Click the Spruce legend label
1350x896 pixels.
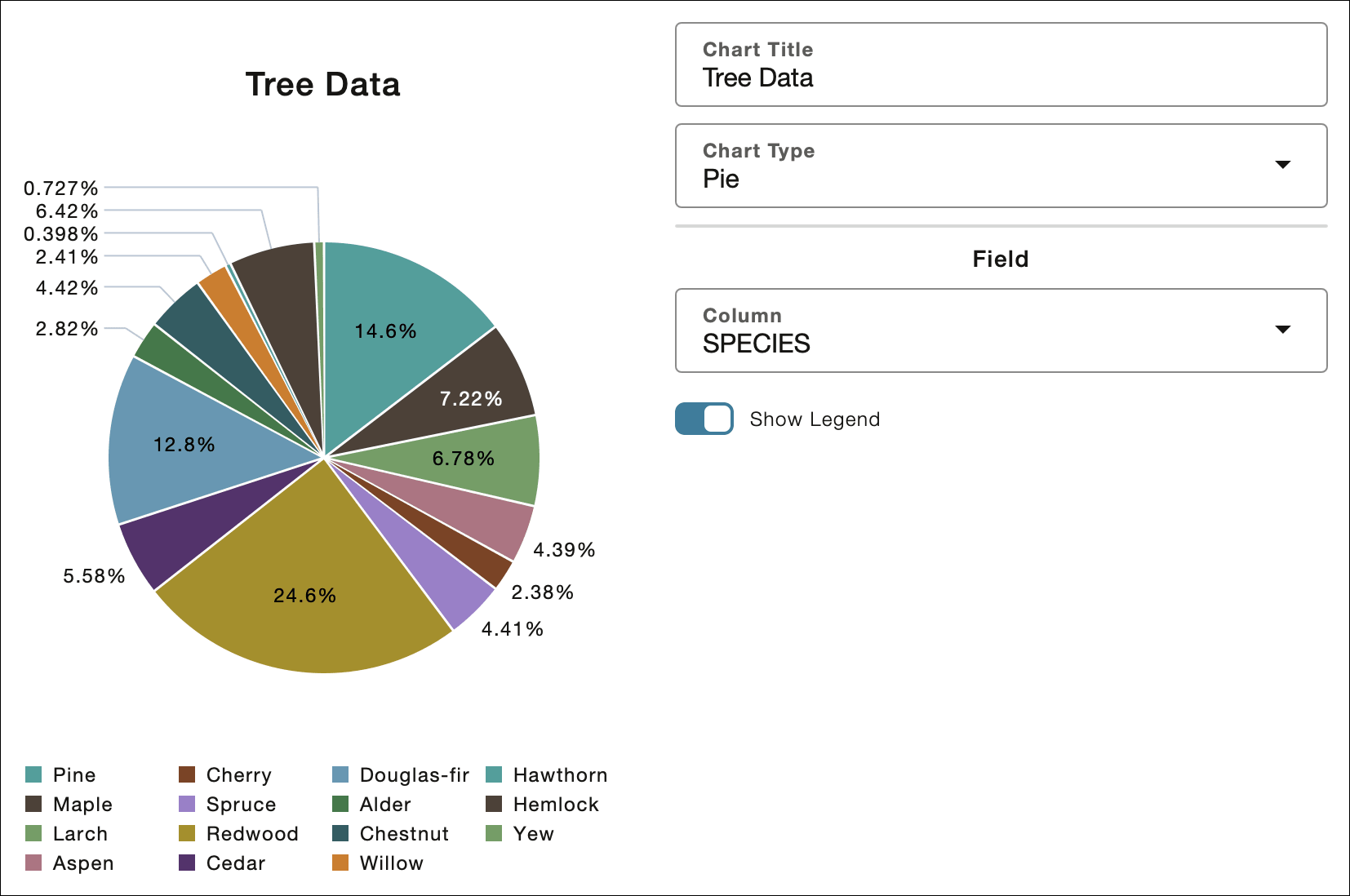point(242,804)
